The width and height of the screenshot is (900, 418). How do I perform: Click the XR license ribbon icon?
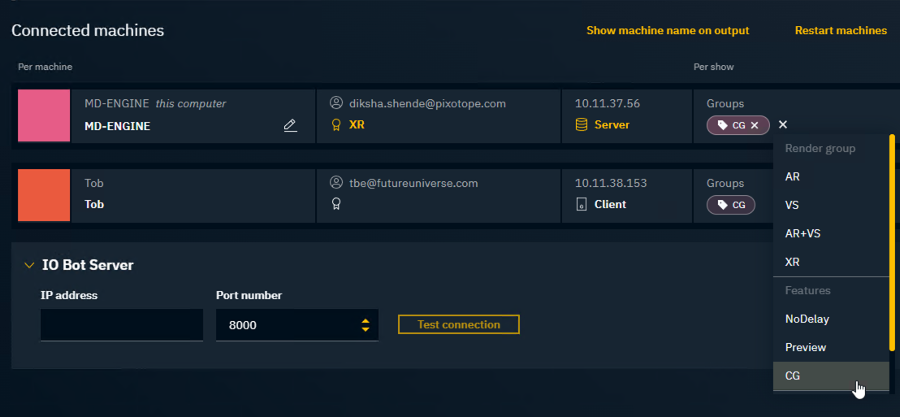point(337,126)
